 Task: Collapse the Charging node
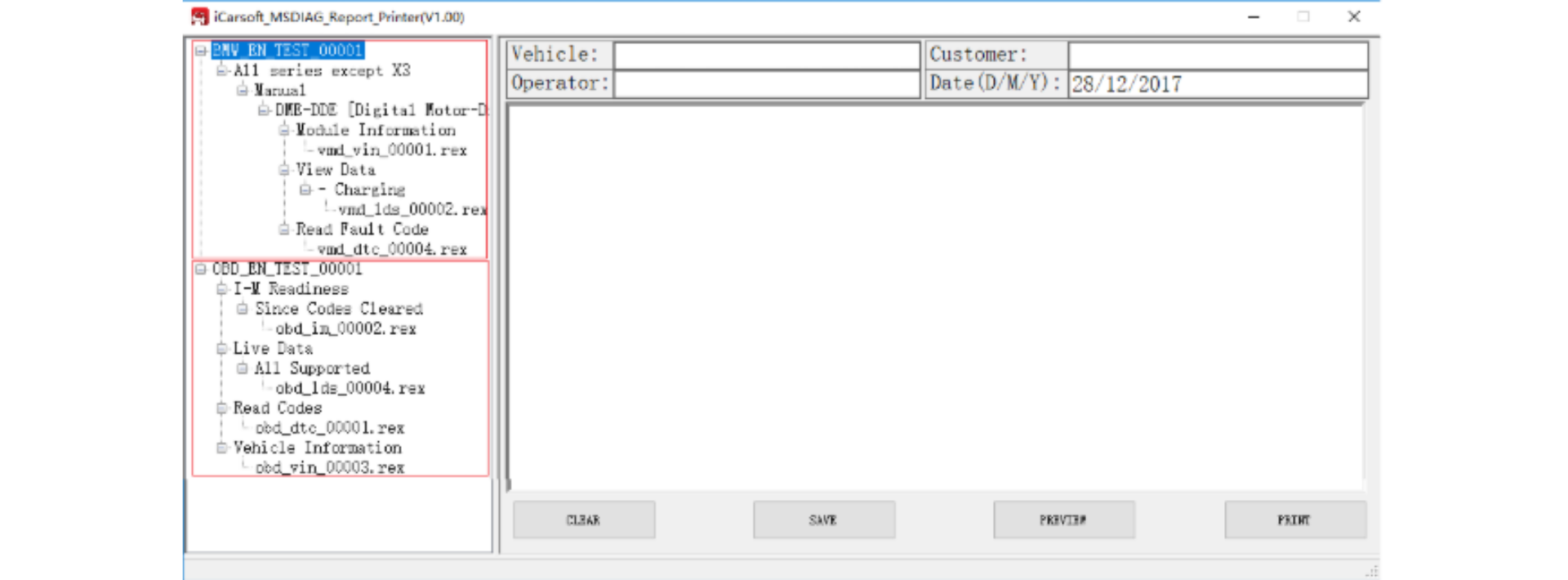click(305, 190)
